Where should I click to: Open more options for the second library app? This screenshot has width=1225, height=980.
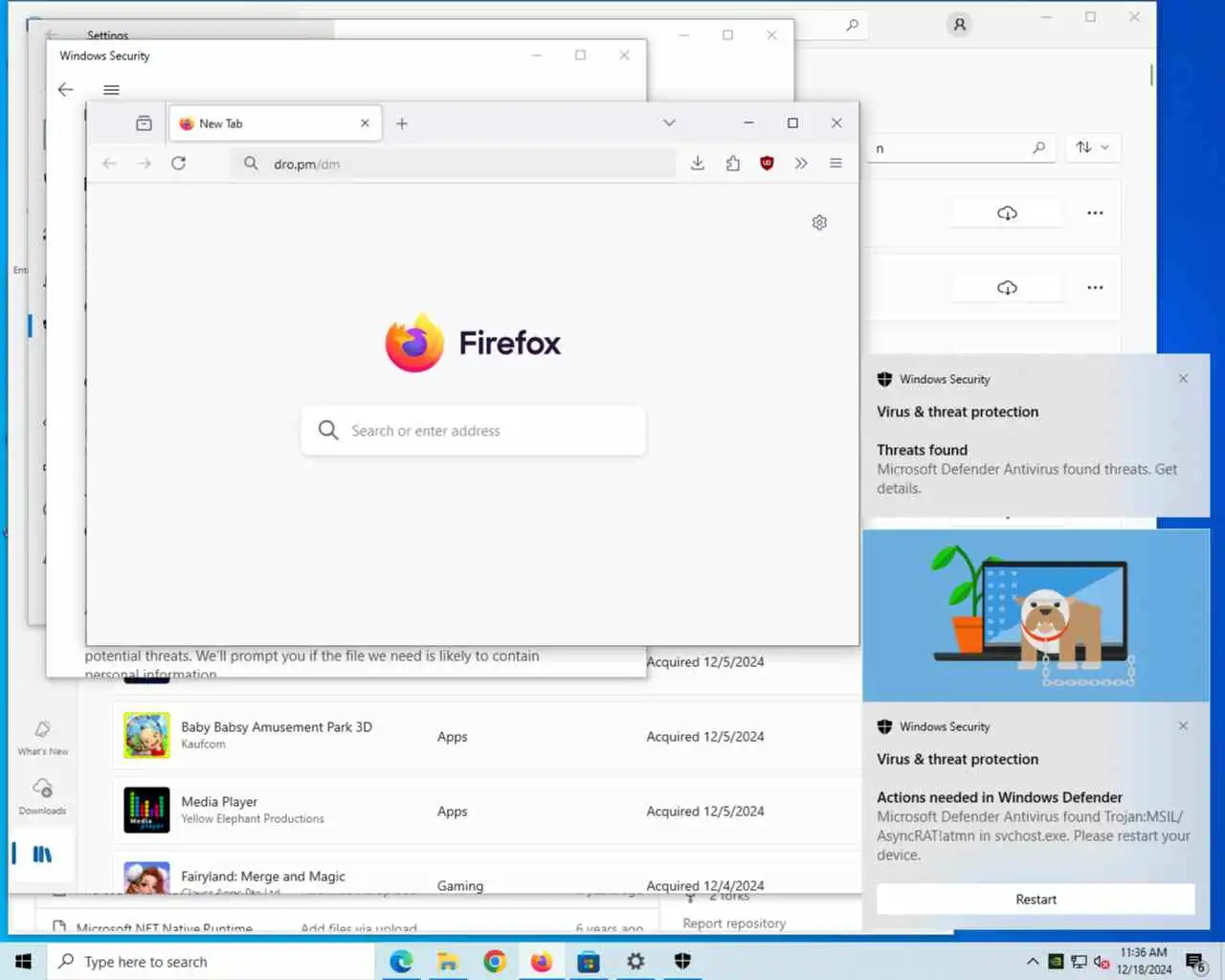point(1095,287)
